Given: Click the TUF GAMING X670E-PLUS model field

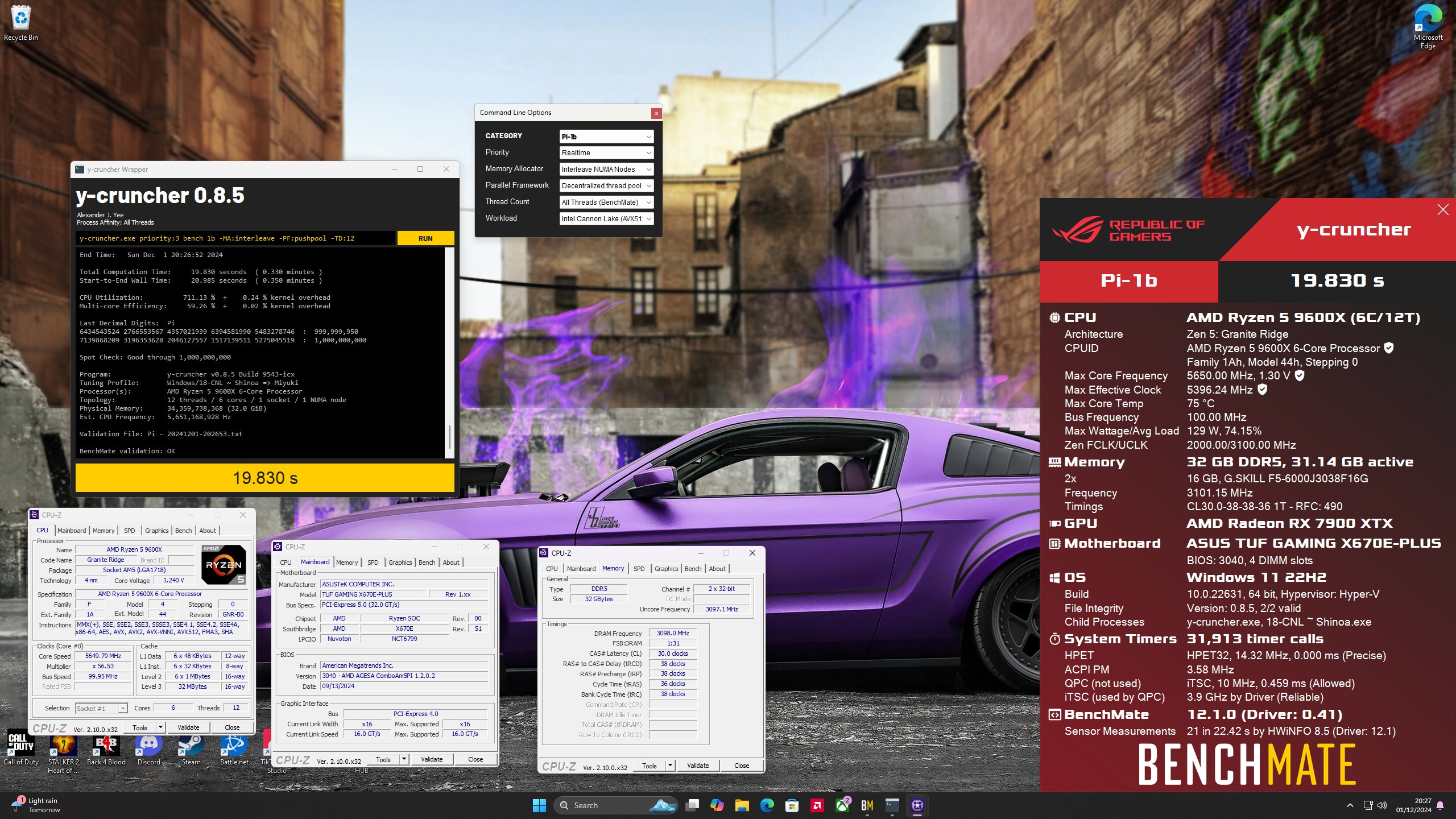Looking at the screenshot, I should (373, 594).
